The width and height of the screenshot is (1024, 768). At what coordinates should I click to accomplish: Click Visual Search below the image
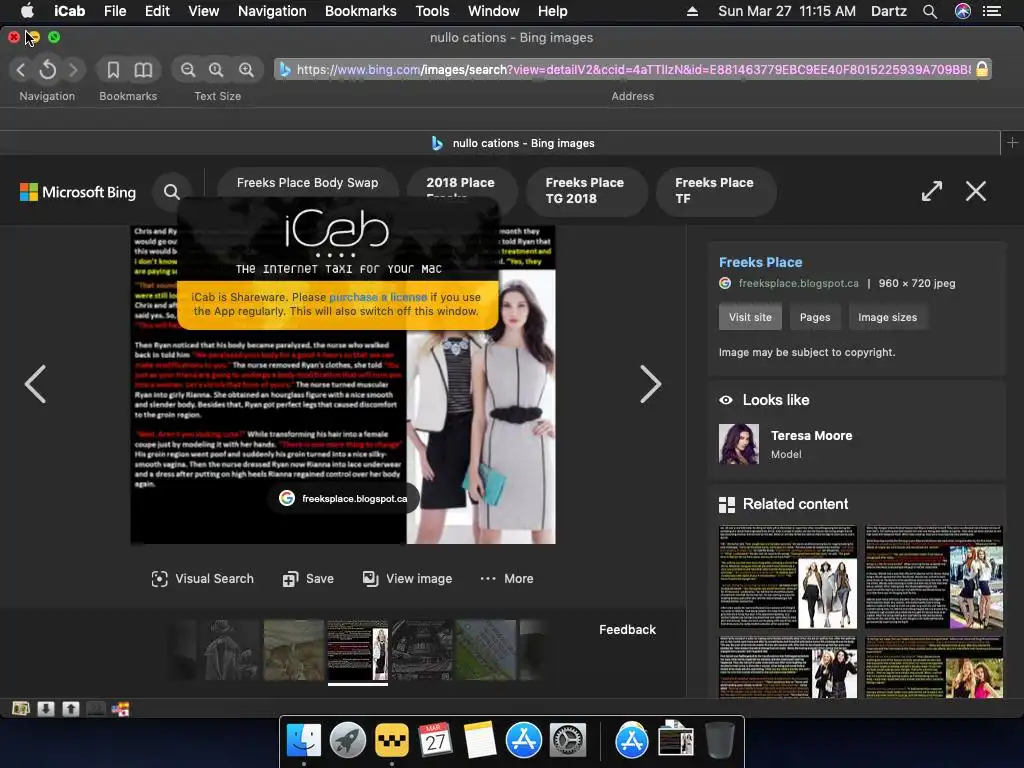point(202,579)
